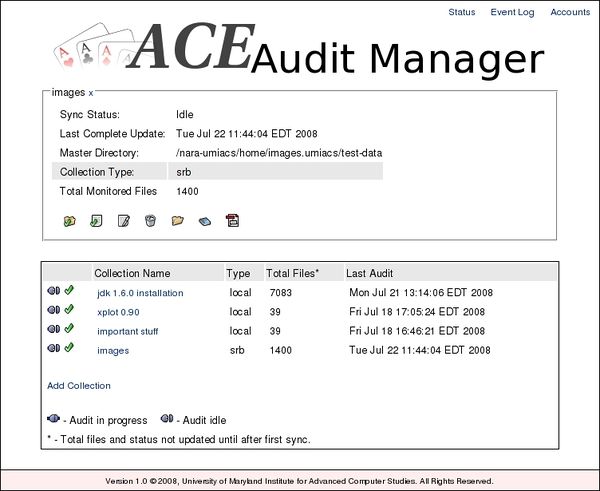Click audit idle icon beside important stuff
Screen dimensions: 600x491
click(53, 330)
